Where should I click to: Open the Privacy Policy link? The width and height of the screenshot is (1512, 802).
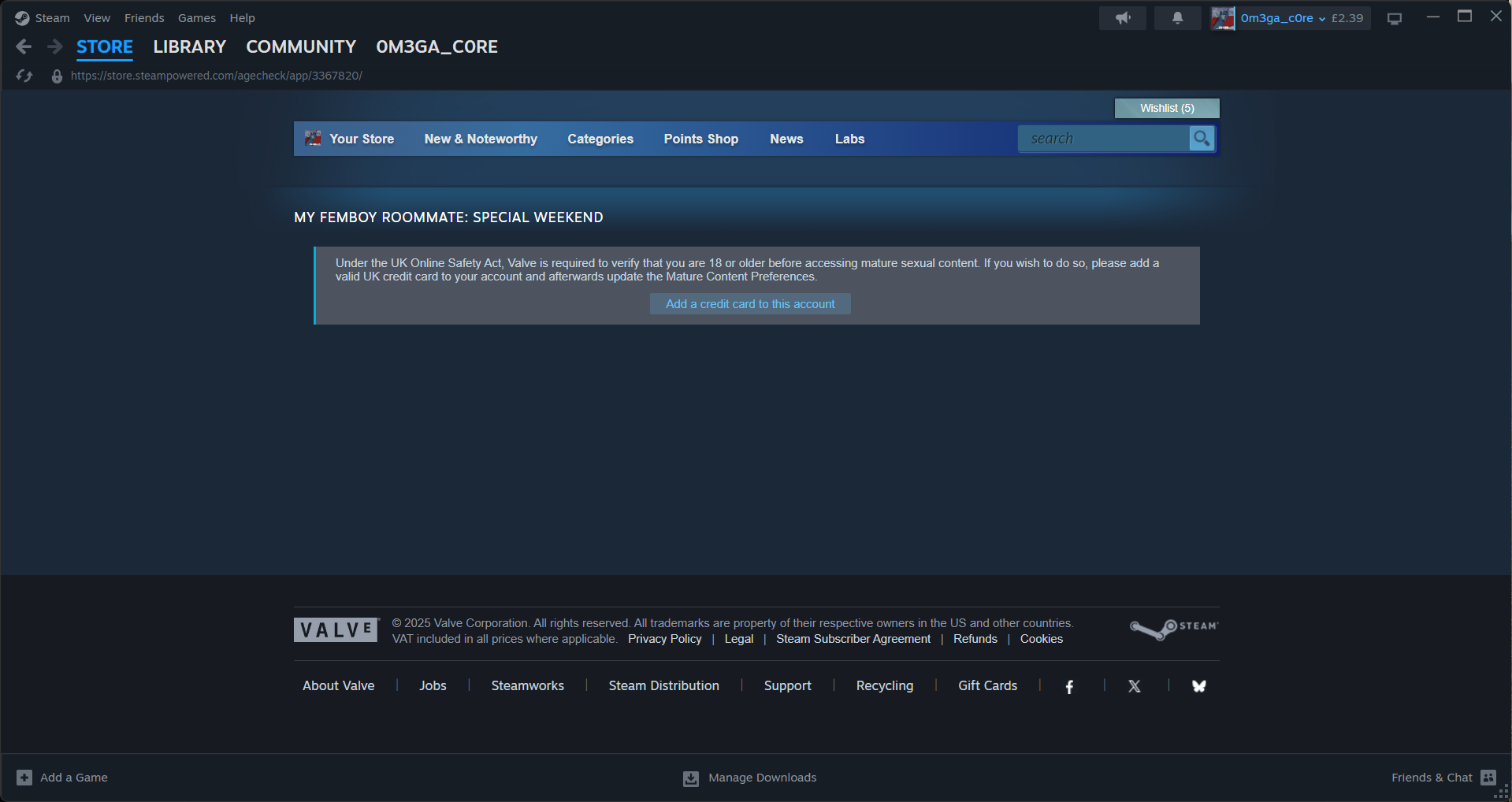[665, 639]
